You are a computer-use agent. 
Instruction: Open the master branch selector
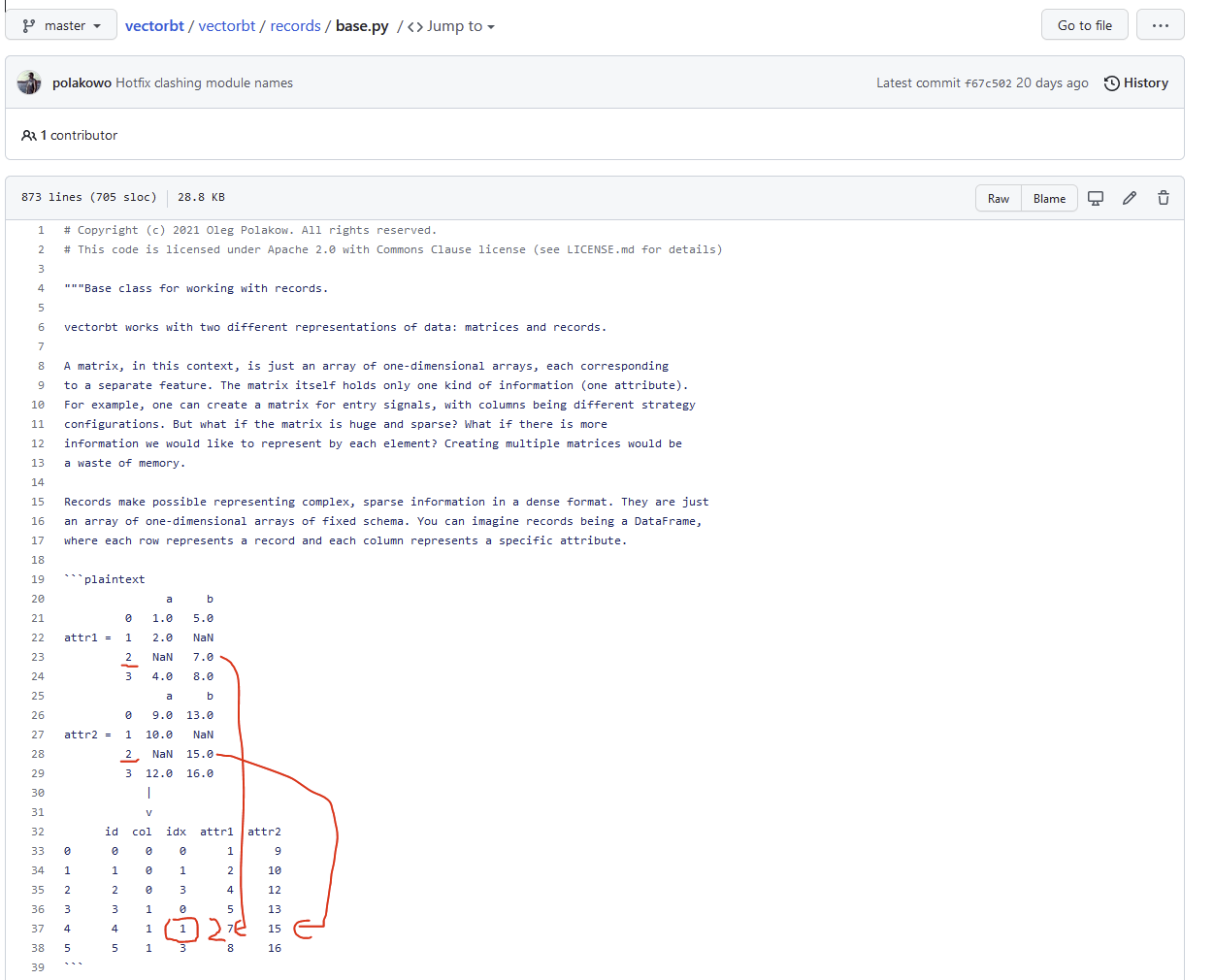60,24
